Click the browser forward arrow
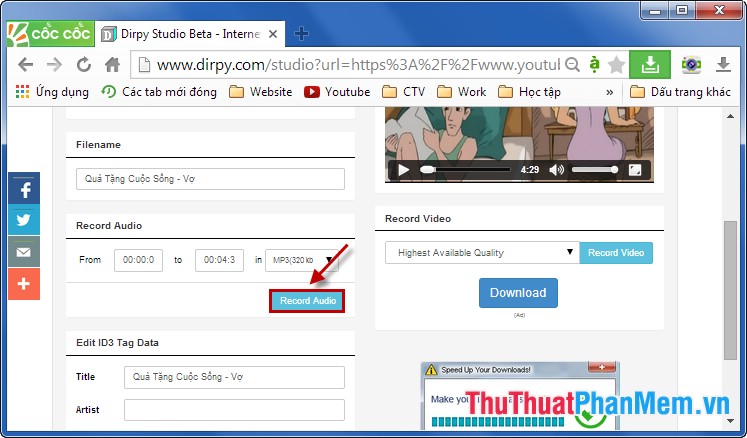Screen dimensions: 747x438 [54, 64]
